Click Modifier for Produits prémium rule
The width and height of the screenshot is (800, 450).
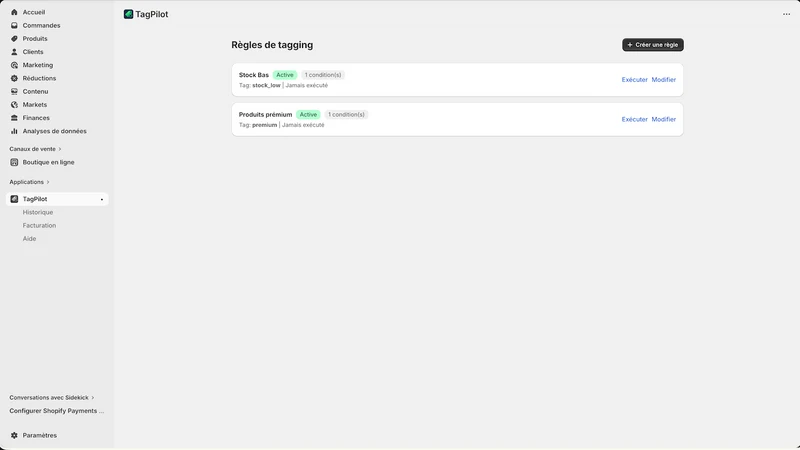click(664, 119)
